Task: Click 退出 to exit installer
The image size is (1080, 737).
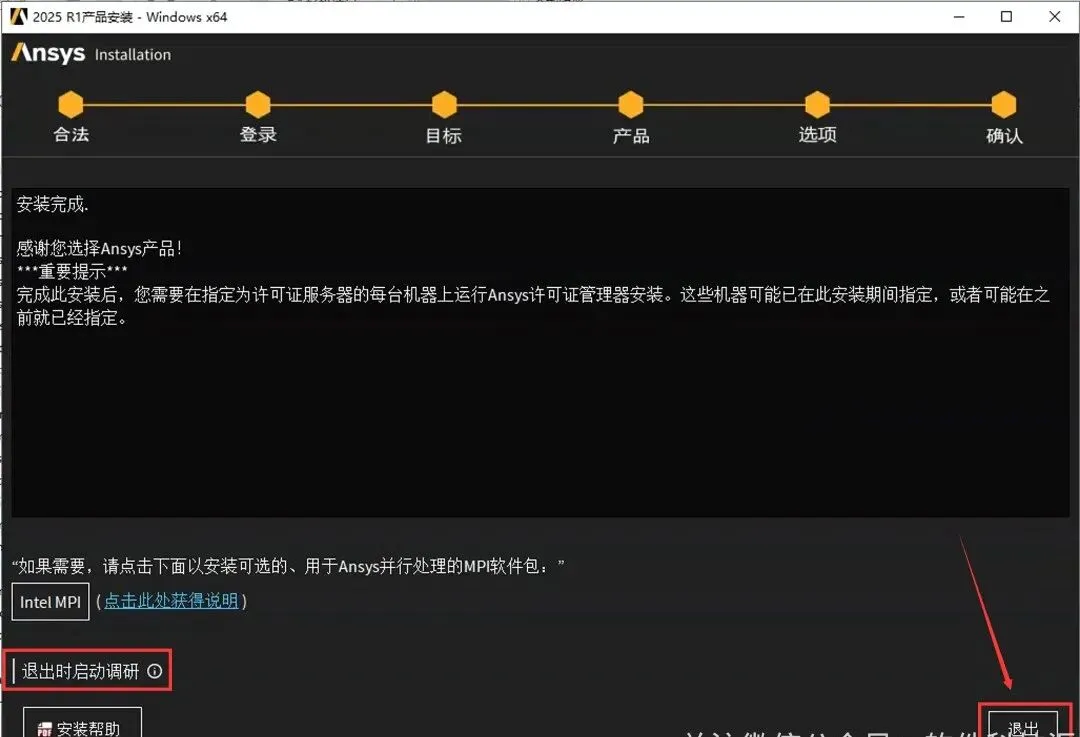Action: coord(1024,725)
